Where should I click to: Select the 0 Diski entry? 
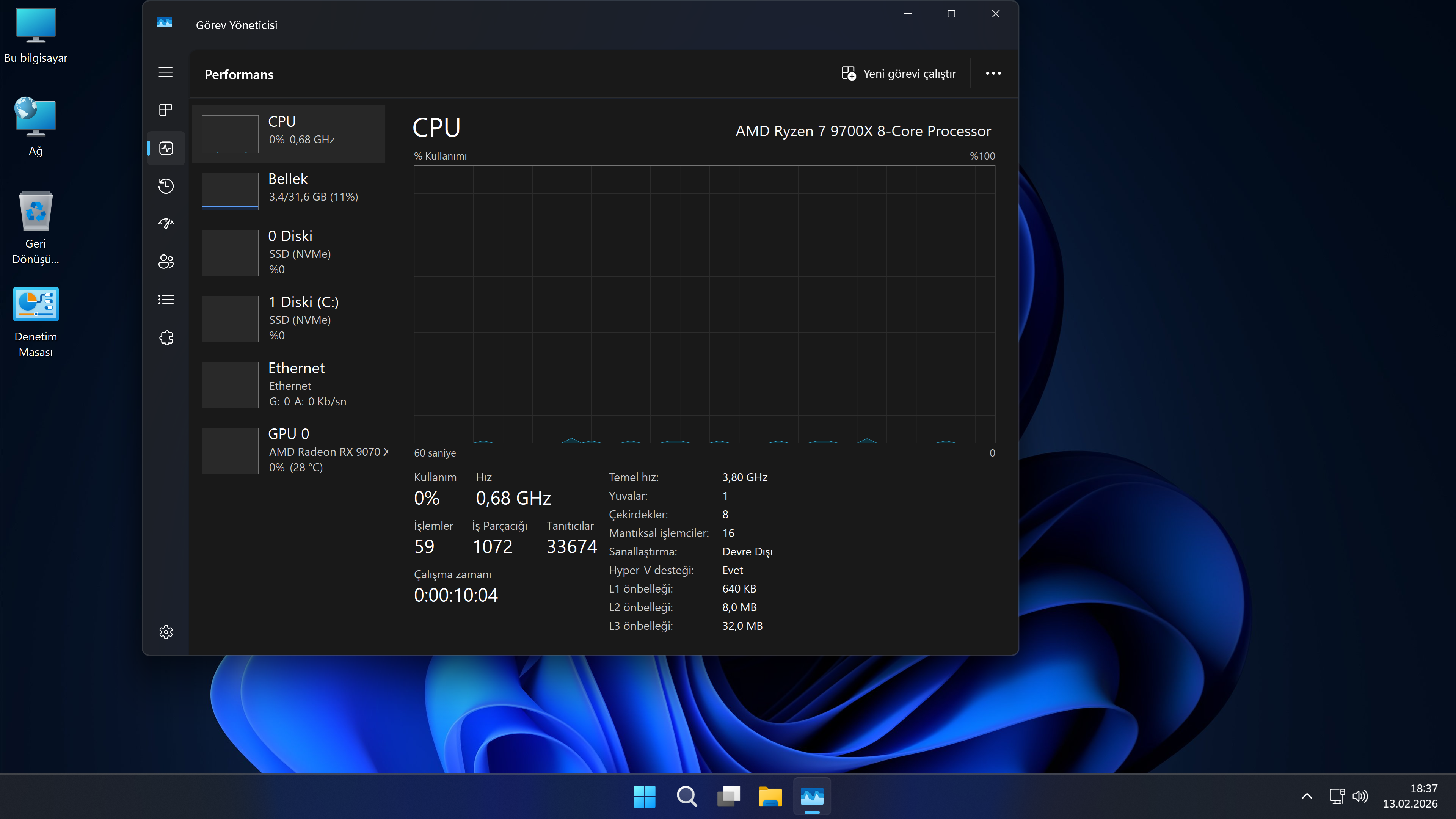pyautogui.click(x=288, y=253)
